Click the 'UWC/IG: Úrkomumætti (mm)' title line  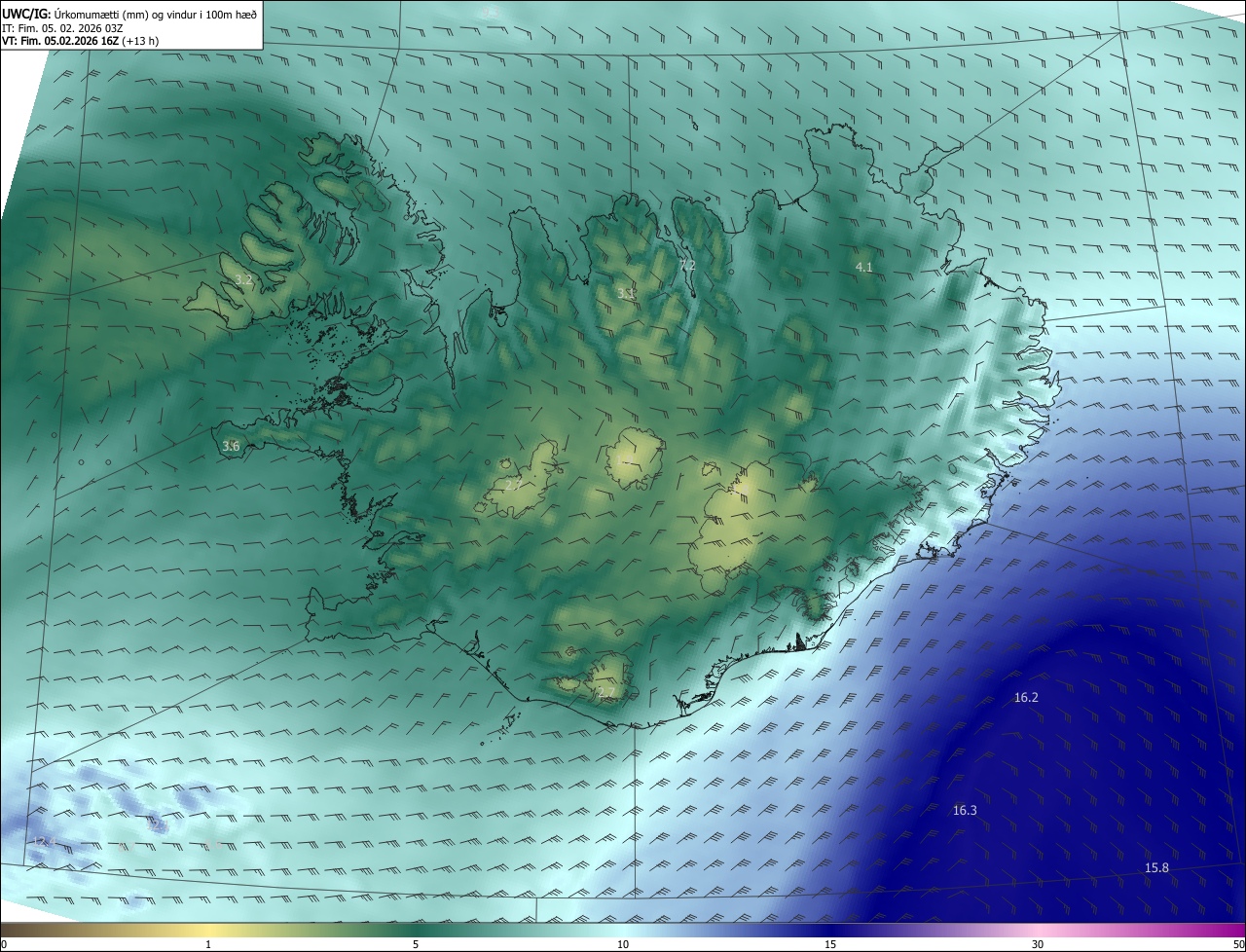tap(129, 14)
